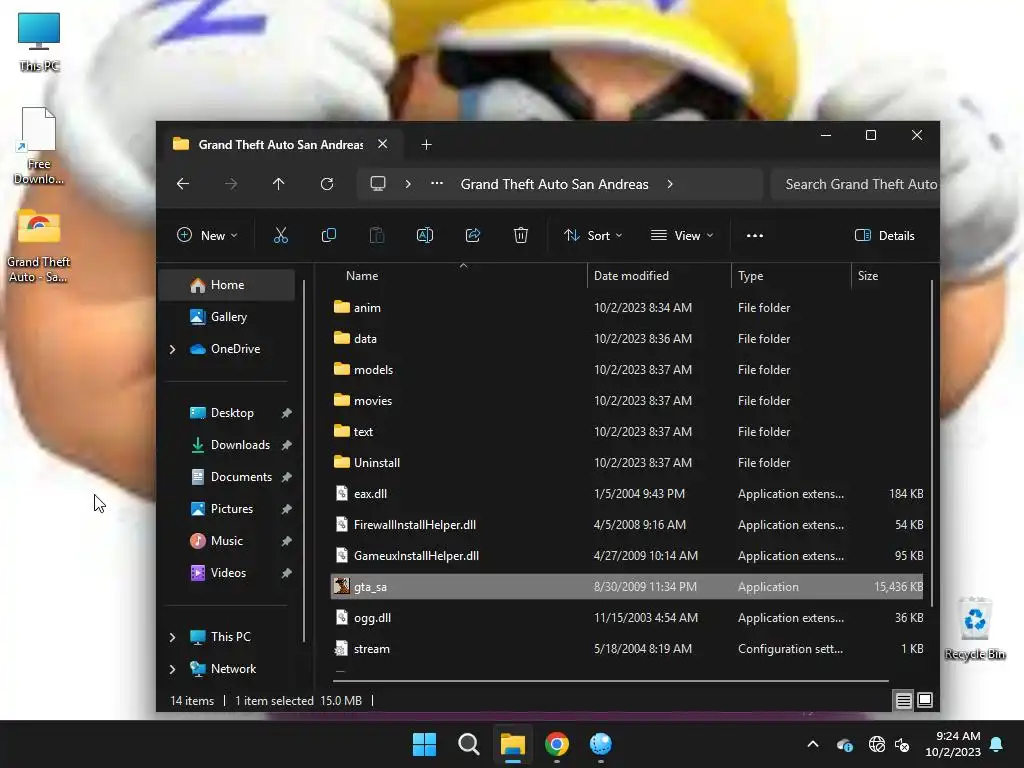
Task: Unpin Music using its pin icon
Action: [287, 541]
